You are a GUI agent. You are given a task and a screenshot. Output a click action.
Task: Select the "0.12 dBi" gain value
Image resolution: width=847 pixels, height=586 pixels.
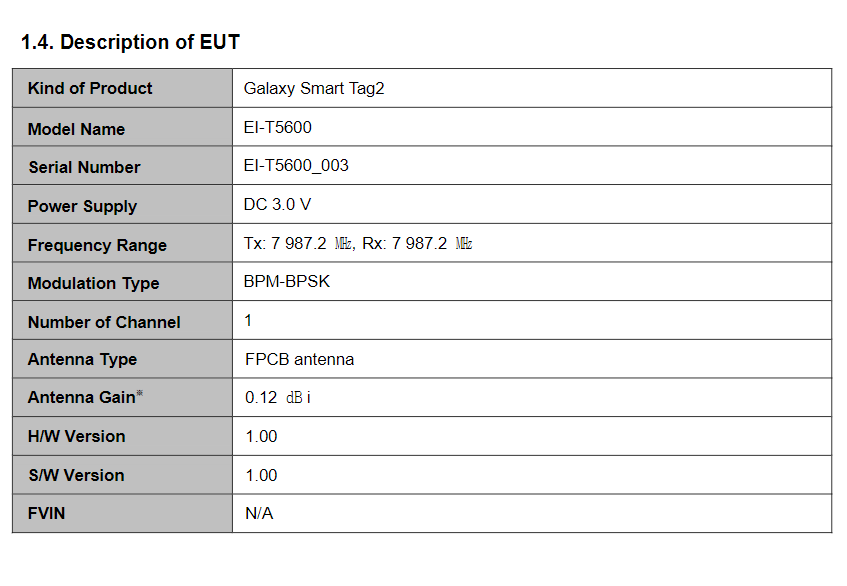(x=278, y=398)
